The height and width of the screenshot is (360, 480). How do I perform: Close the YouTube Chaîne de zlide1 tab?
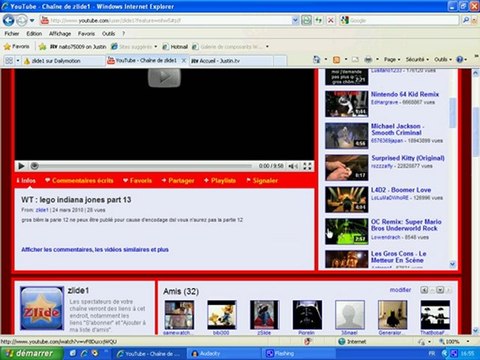click(184, 61)
